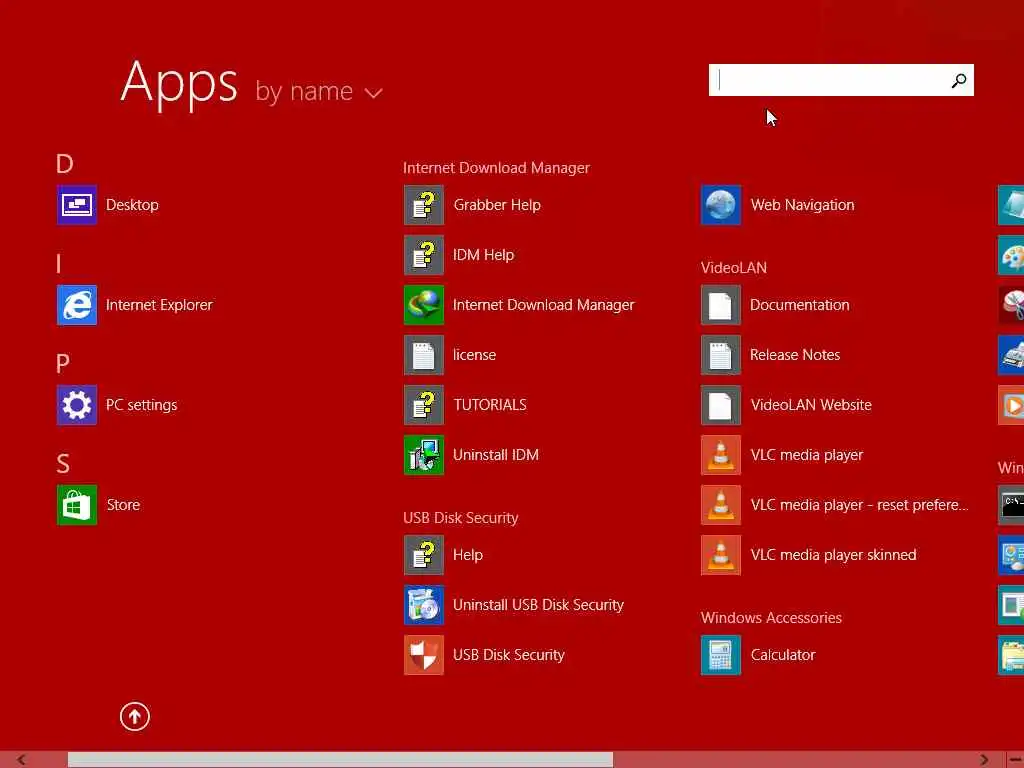1024x768 pixels.
Task: Open Web Navigation globe icon
Action: [721, 205]
